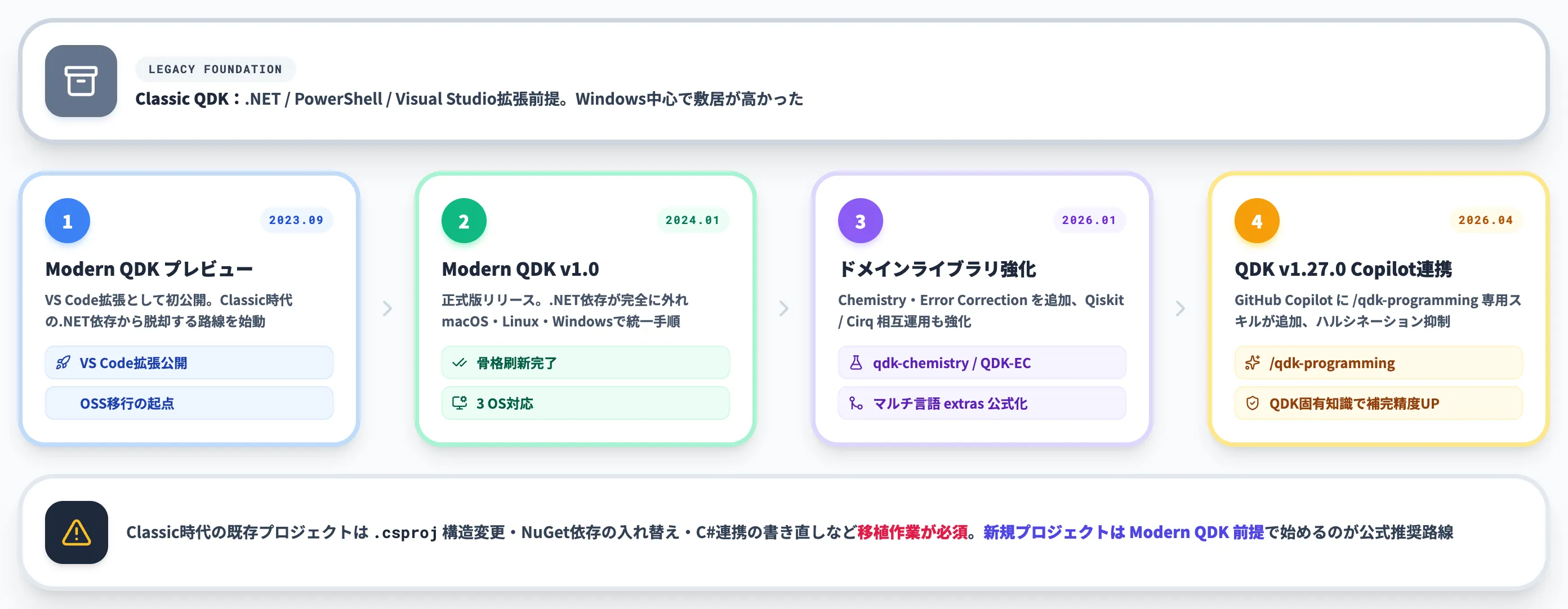The image size is (1568, 609).
Task: Click the GitHub Copilot description in card 4
Action: pos(1378,310)
